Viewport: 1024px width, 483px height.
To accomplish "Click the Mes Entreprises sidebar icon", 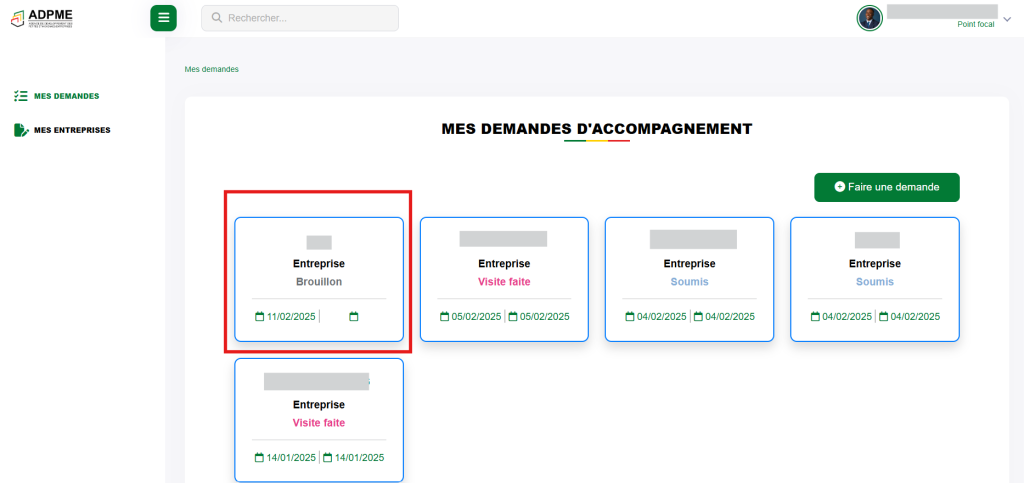I will click(20, 130).
